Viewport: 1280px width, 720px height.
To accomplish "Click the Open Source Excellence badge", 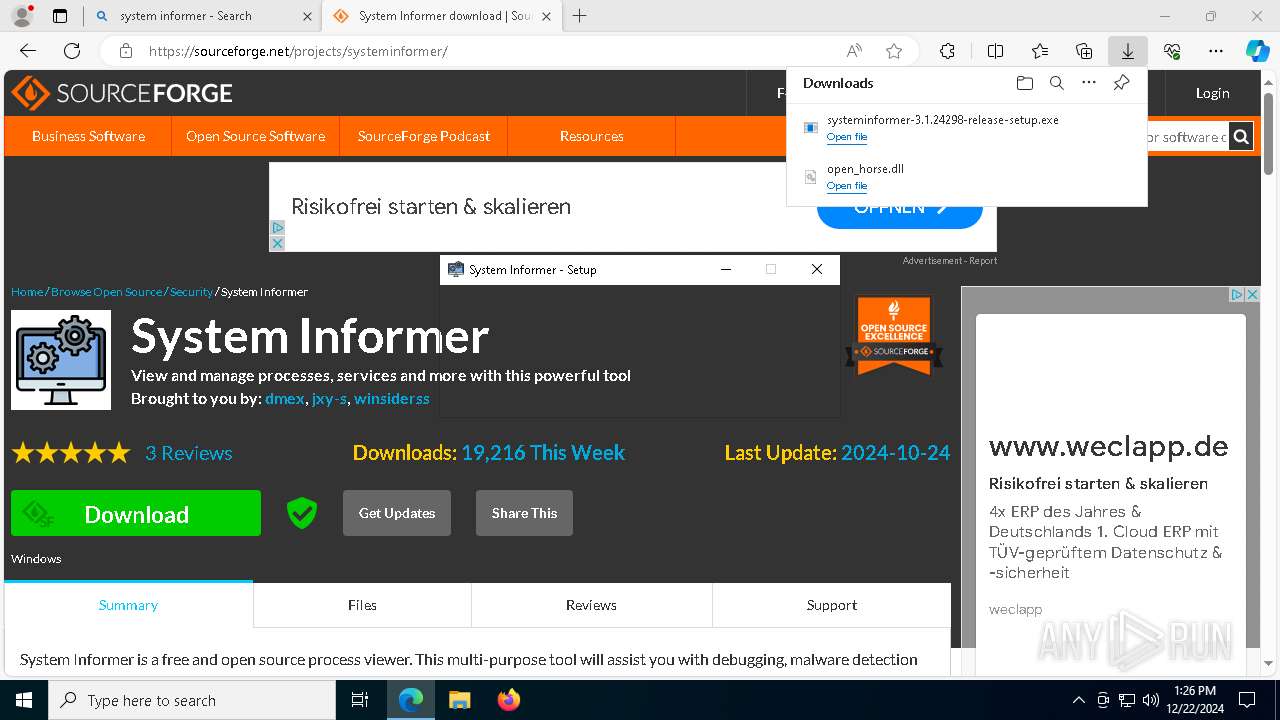I will tap(894, 335).
